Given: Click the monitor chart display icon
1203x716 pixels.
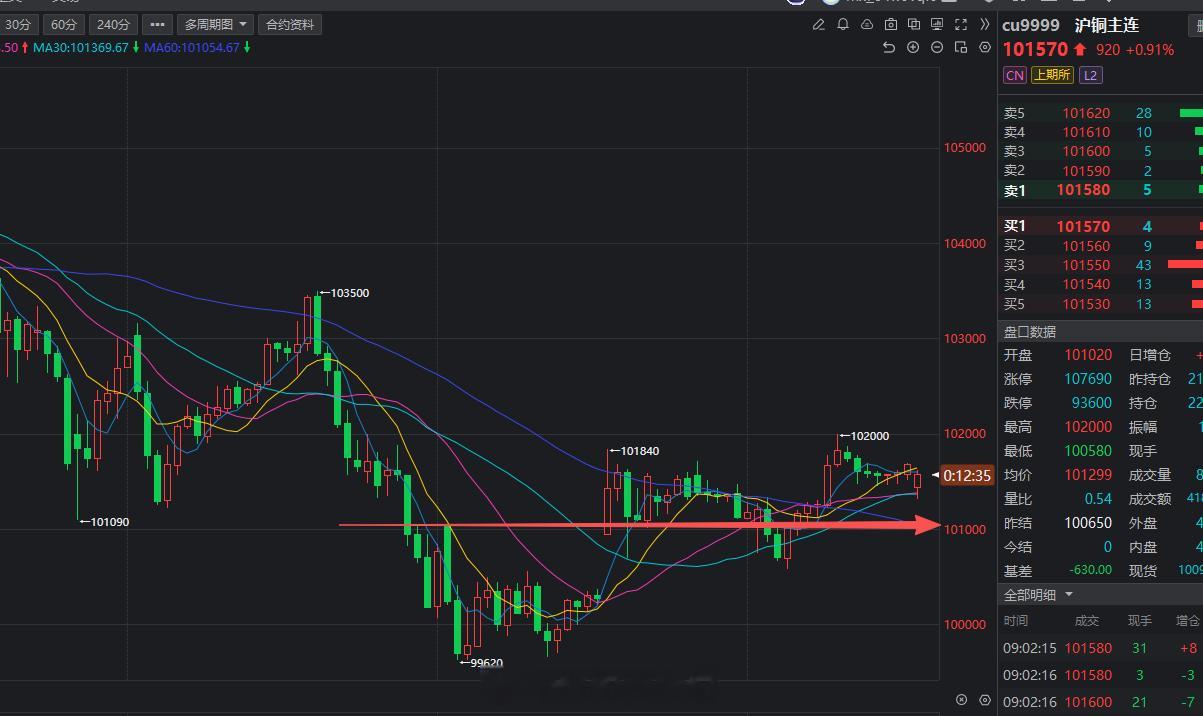Looking at the screenshot, I should (937, 24).
